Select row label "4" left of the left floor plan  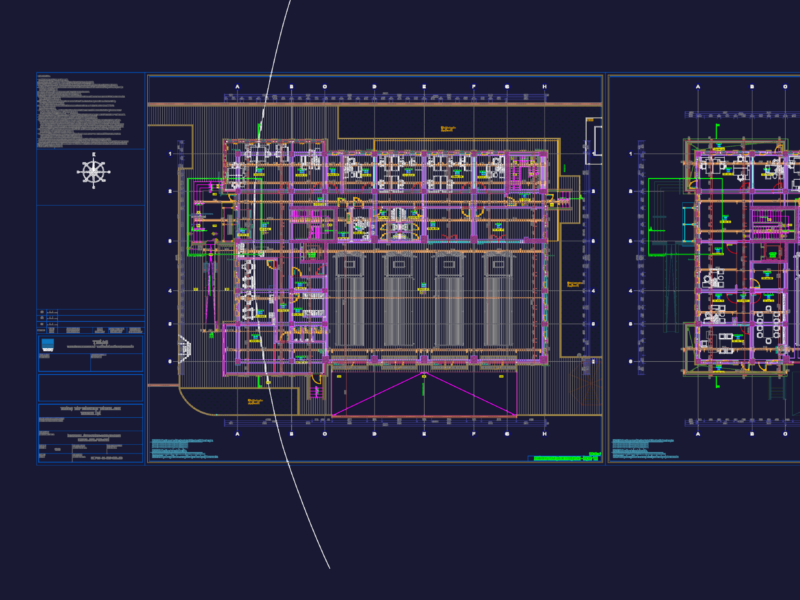coord(170,291)
